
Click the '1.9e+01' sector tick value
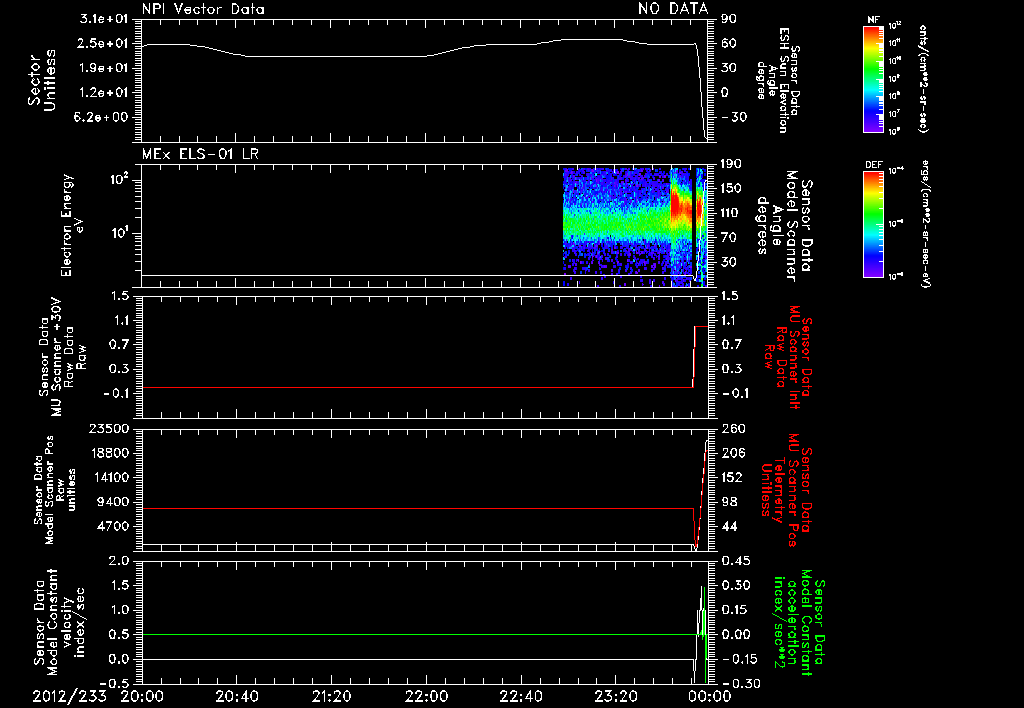(103, 68)
